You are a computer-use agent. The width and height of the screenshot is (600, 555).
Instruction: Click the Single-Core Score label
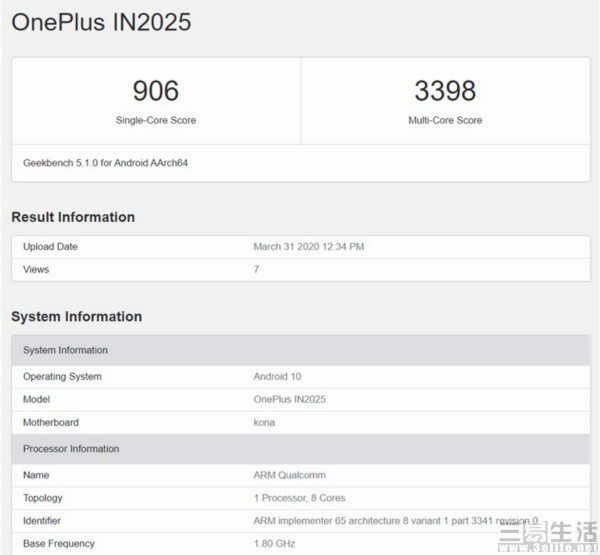(156, 120)
